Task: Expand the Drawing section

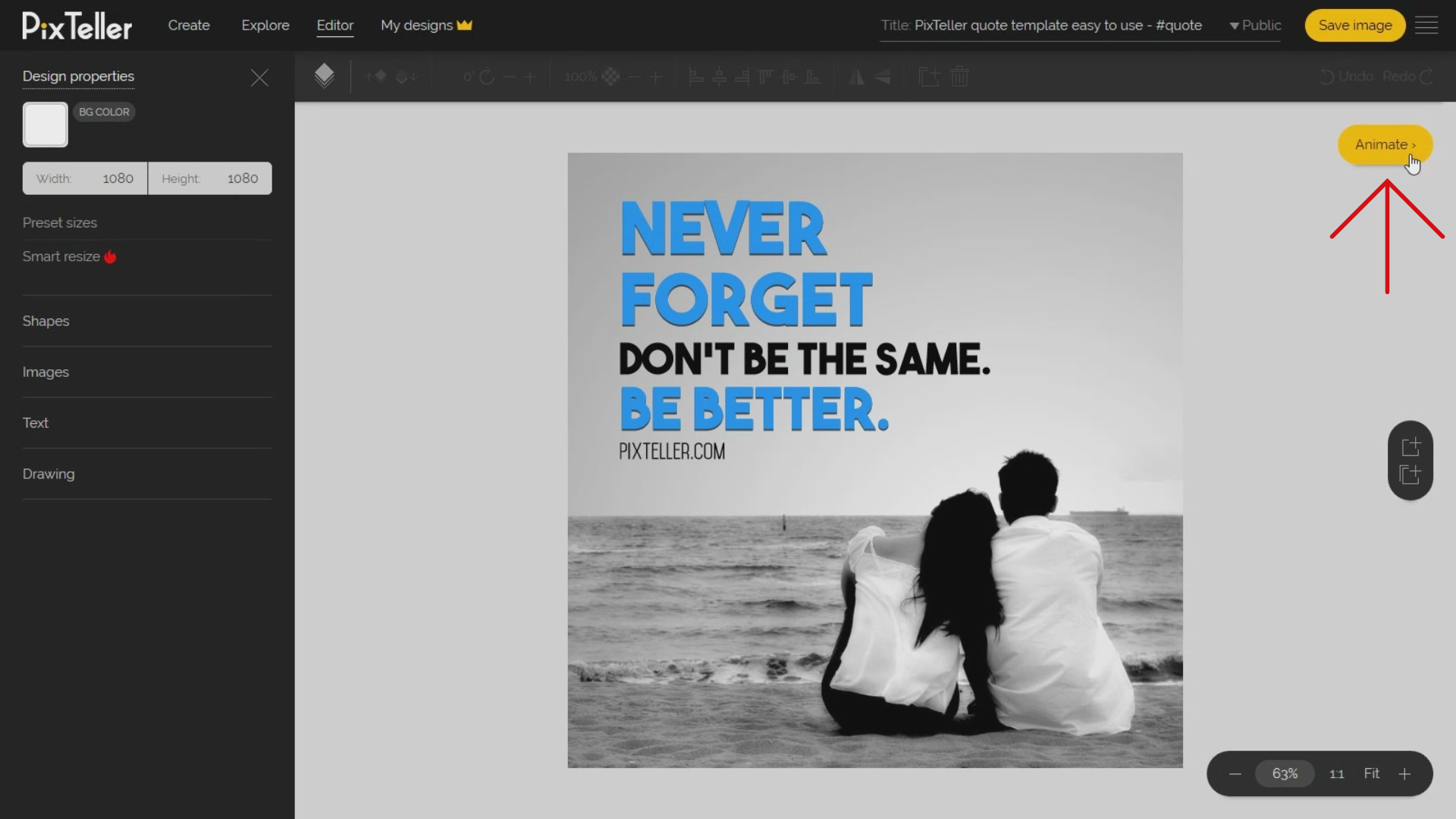Action: [x=147, y=473]
